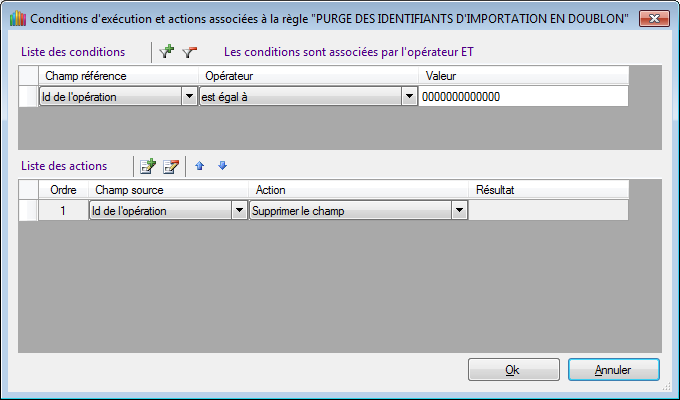
Task: Click the application bar chart icon
Action: [x=18, y=19]
